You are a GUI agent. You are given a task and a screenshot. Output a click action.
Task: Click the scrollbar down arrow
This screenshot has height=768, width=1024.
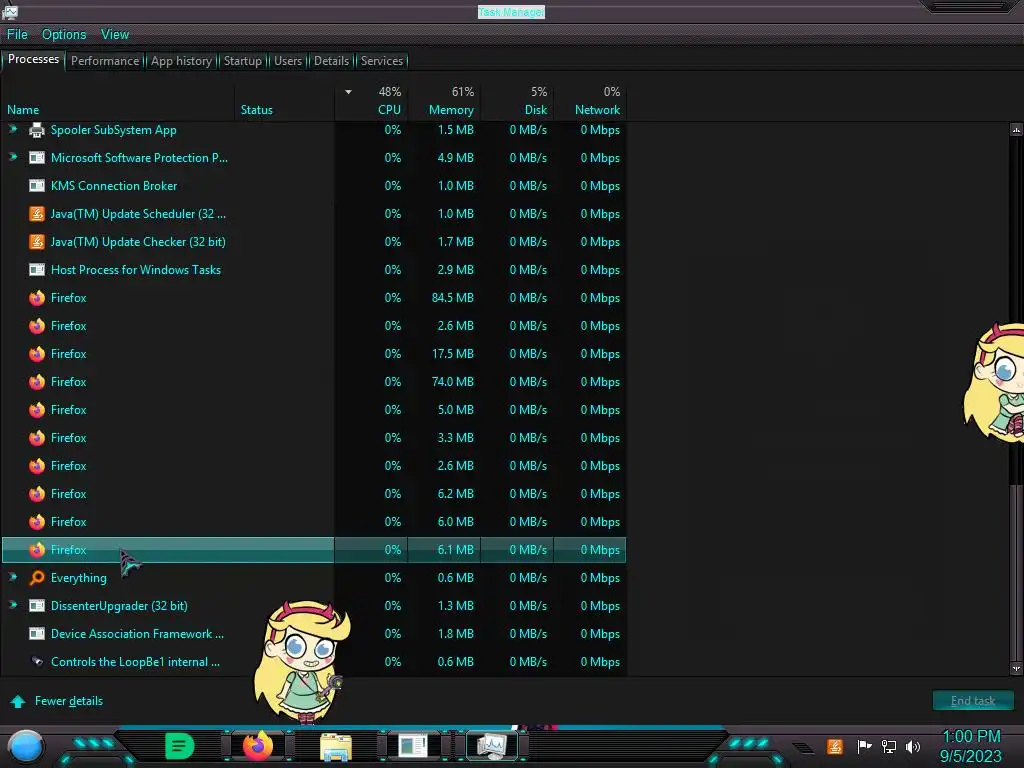click(x=1016, y=668)
